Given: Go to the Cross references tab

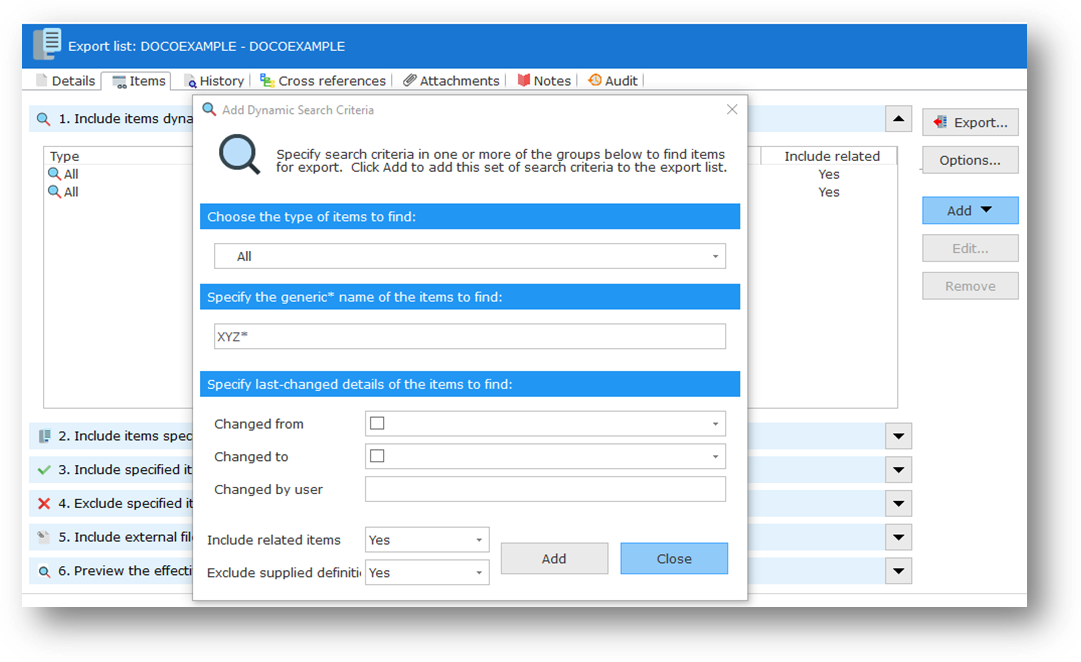Looking at the screenshot, I should [x=323, y=81].
